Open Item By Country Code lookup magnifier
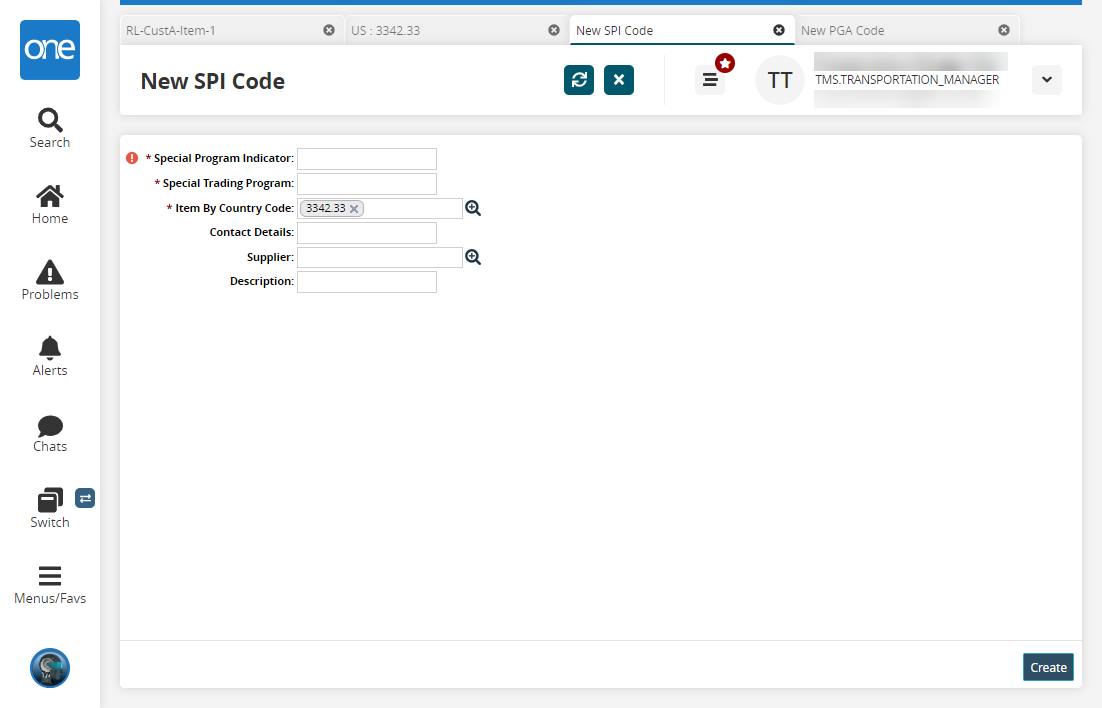 click(473, 208)
